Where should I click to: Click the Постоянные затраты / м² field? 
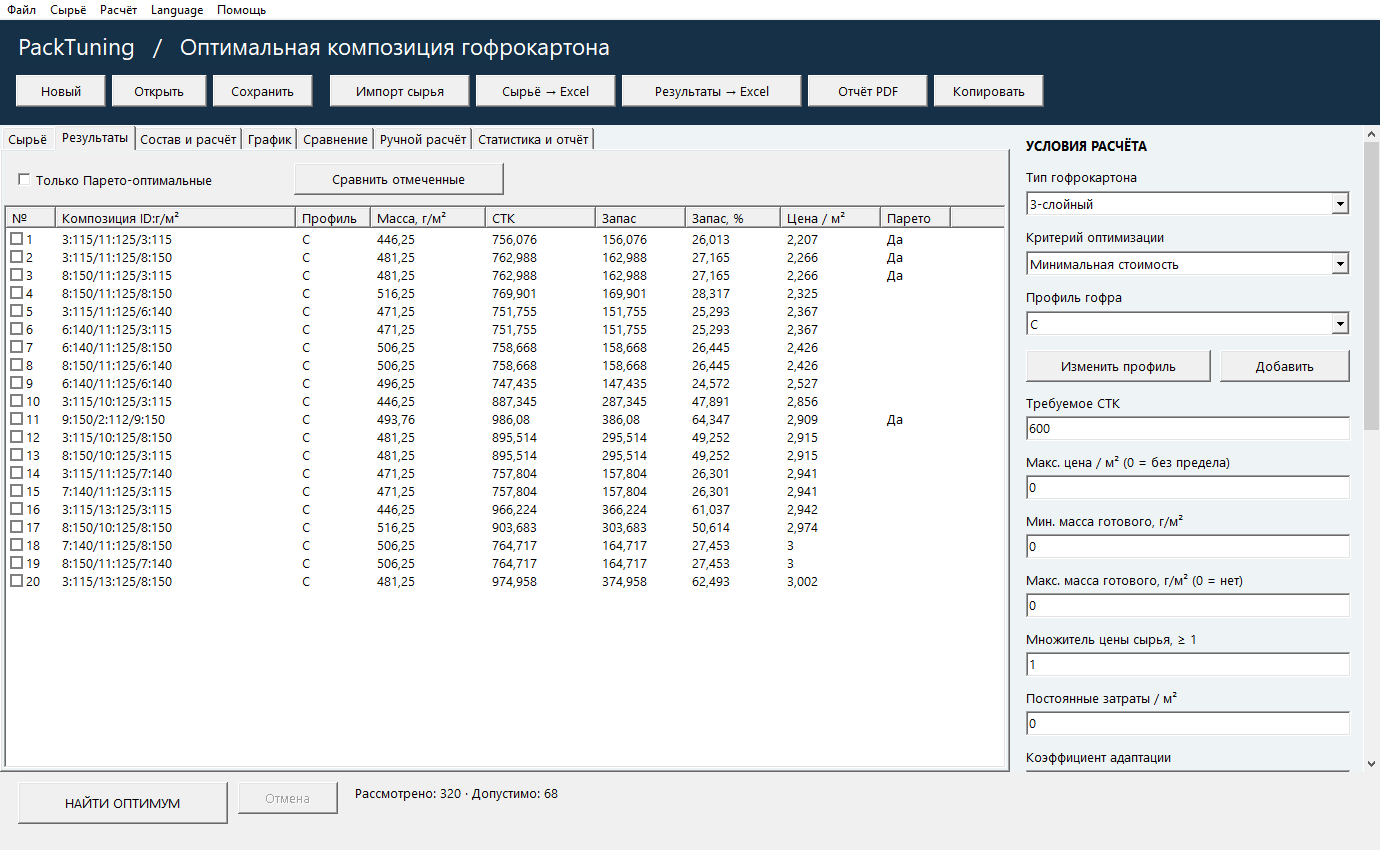(1188, 723)
